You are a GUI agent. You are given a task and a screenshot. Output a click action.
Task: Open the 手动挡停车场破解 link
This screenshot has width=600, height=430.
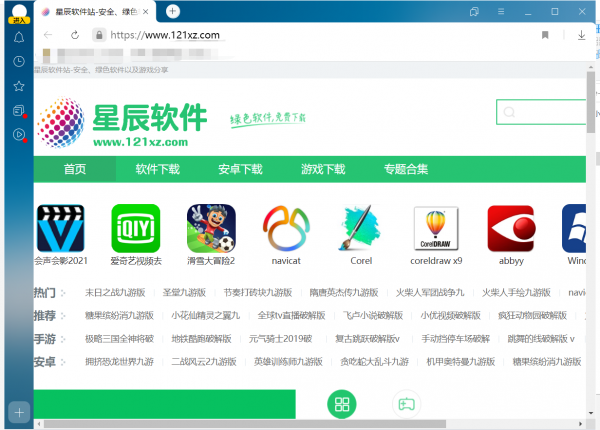tap(455, 339)
